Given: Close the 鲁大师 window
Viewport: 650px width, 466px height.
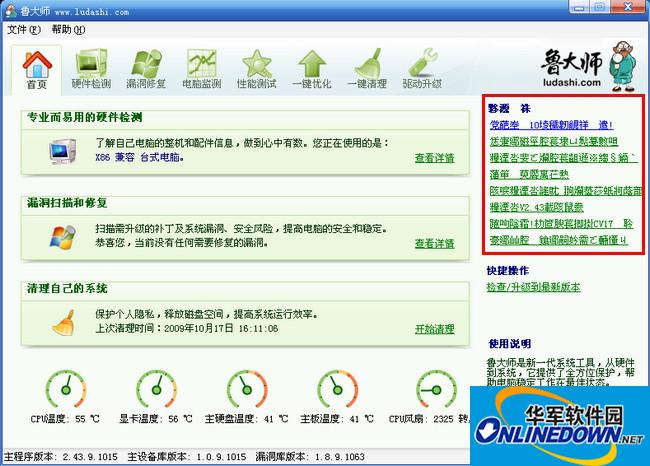Looking at the screenshot, I should 628,7.
